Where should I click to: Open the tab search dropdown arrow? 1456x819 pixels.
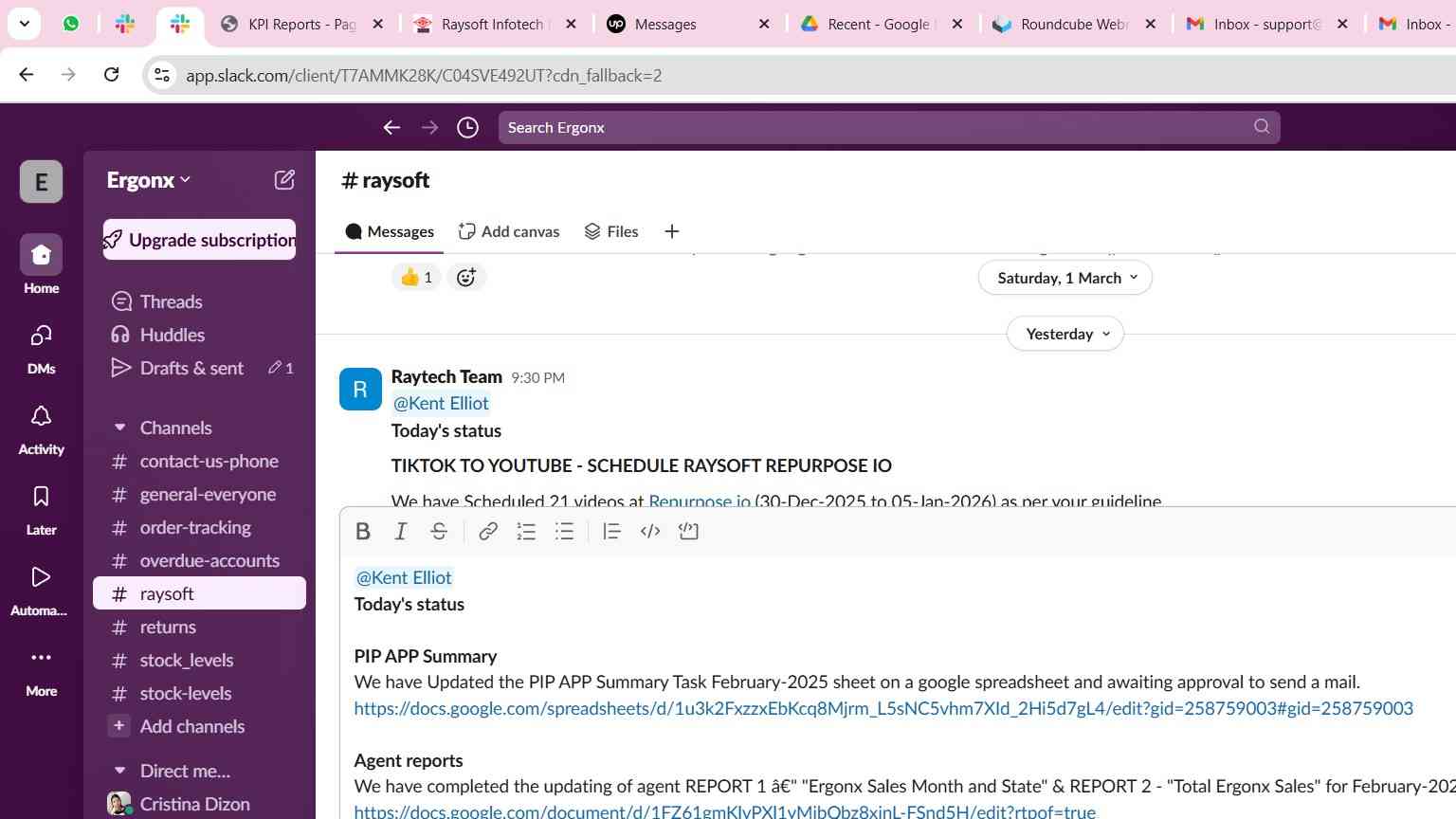(x=24, y=24)
